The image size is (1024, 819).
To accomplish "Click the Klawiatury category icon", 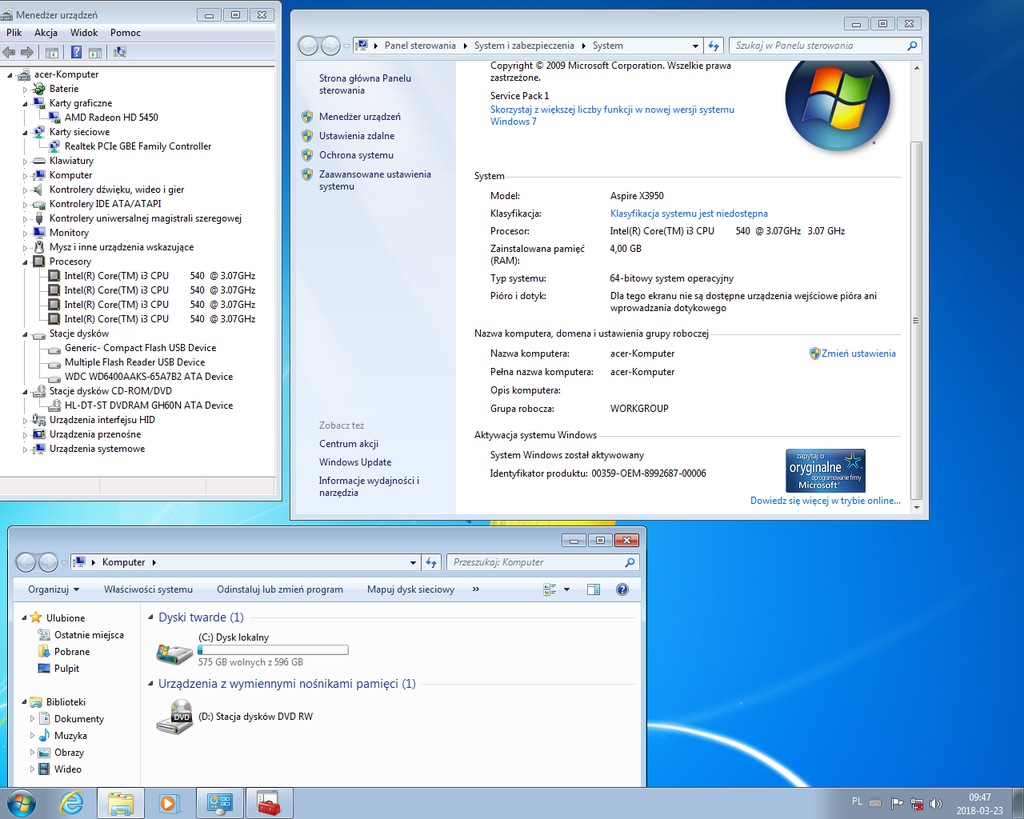I will [x=39, y=161].
